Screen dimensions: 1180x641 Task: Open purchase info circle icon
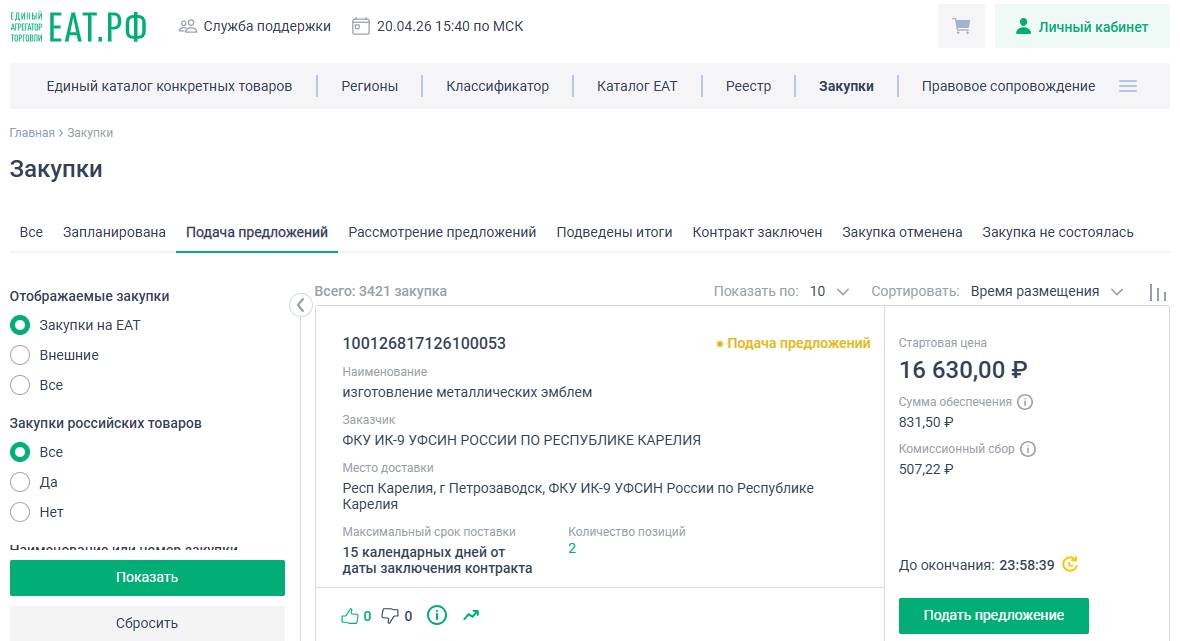(436, 615)
